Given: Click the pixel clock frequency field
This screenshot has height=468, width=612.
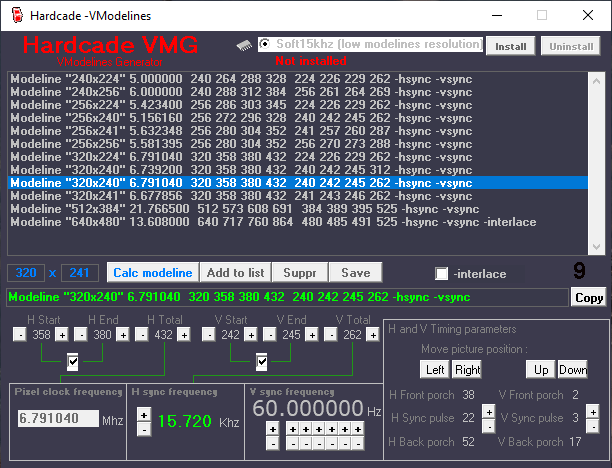Looking at the screenshot, I should [x=58, y=418].
